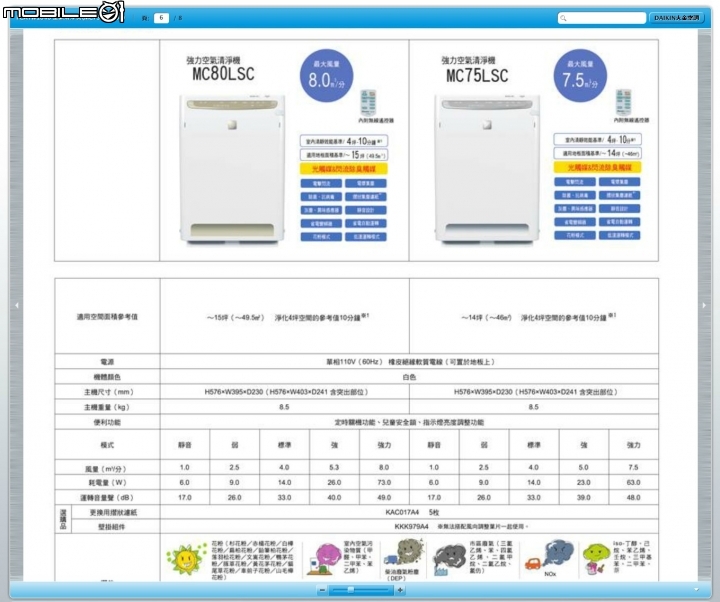
Task: Expand the bottom-right corner arrow
Action: tap(696, 590)
